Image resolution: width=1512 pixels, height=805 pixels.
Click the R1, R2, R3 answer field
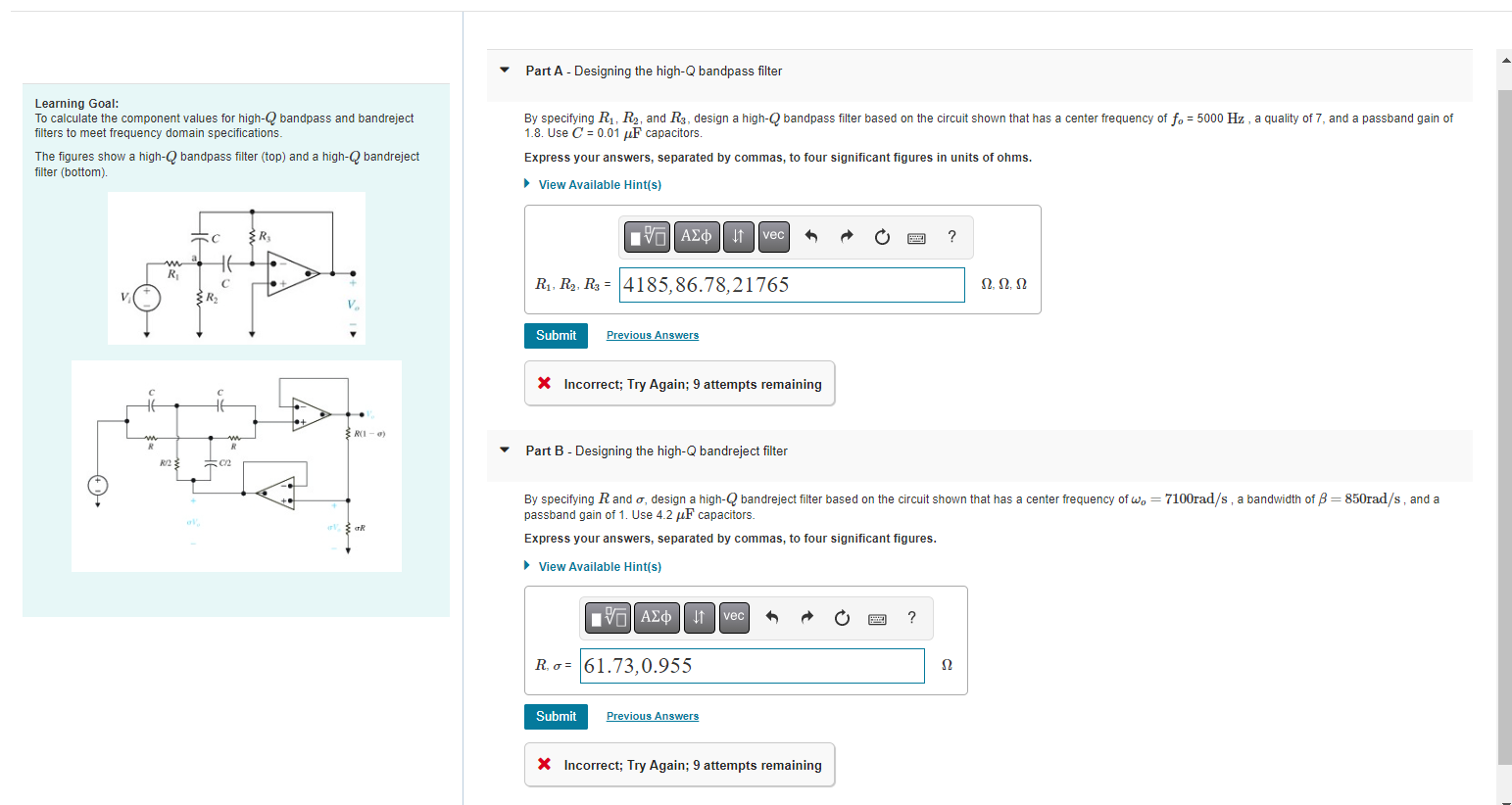792,285
